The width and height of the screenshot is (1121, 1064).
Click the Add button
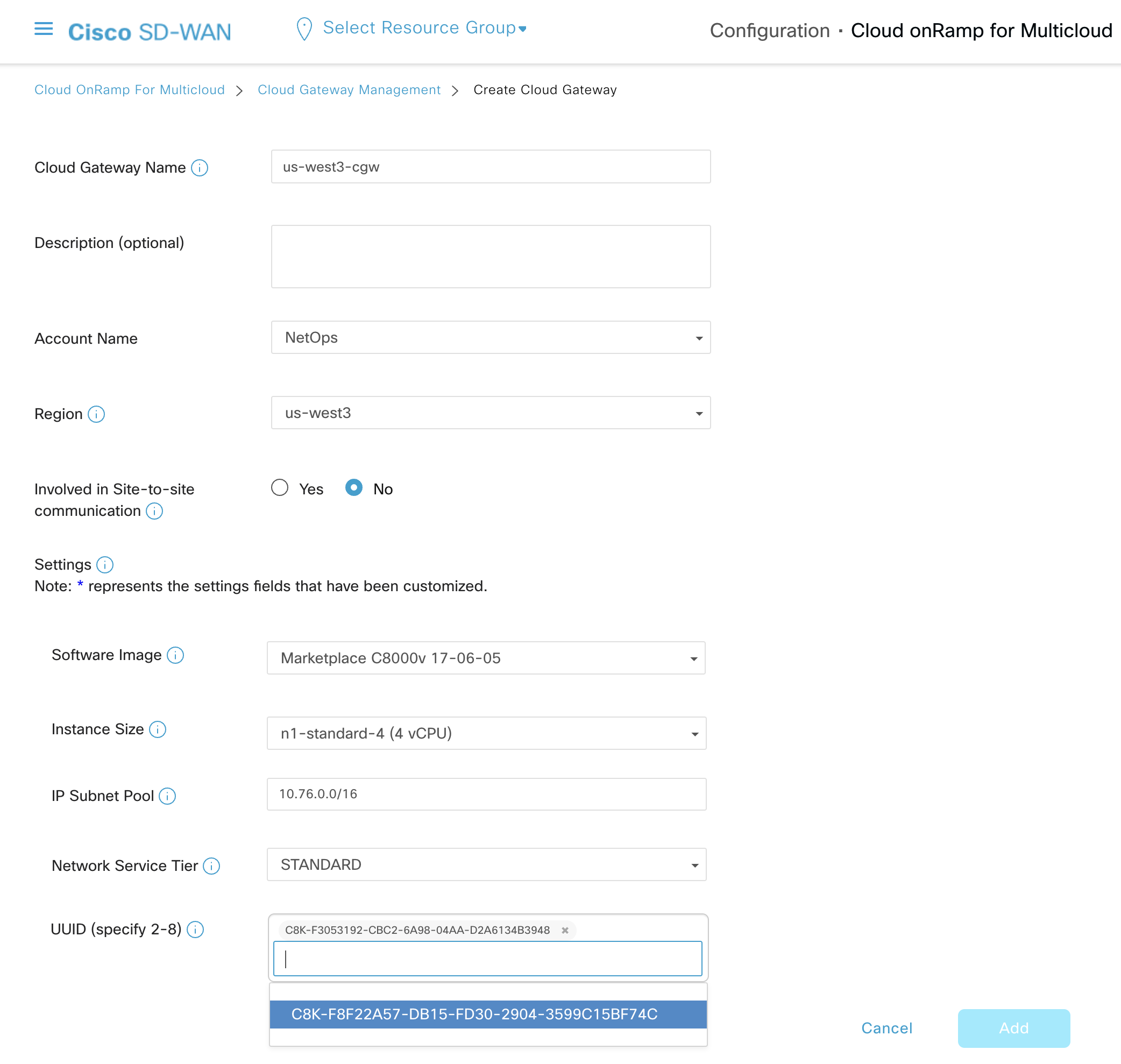click(x=1013, y=1028)
